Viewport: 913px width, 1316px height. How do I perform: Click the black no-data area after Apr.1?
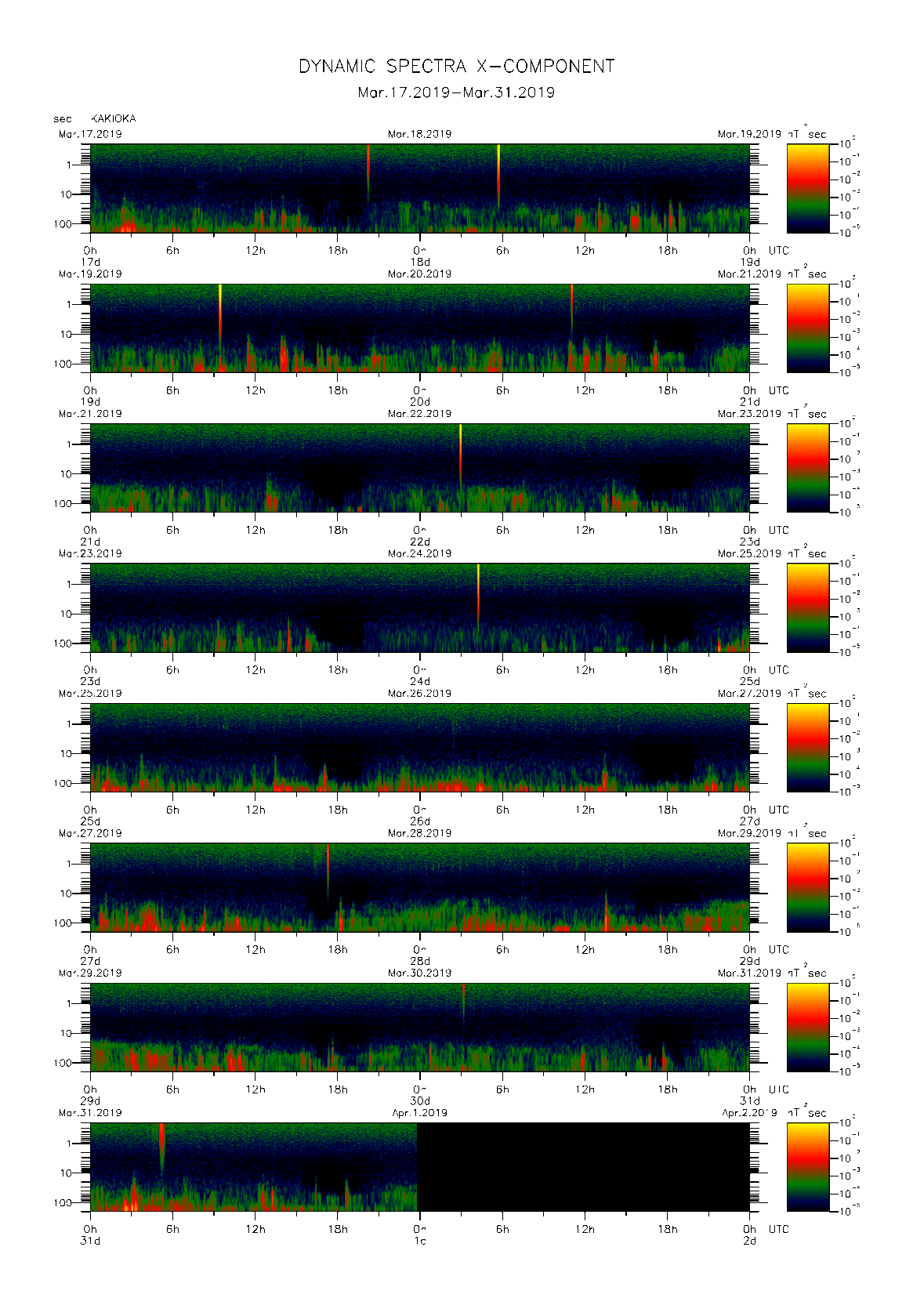pyautogui.click(x=583, y=1167)
